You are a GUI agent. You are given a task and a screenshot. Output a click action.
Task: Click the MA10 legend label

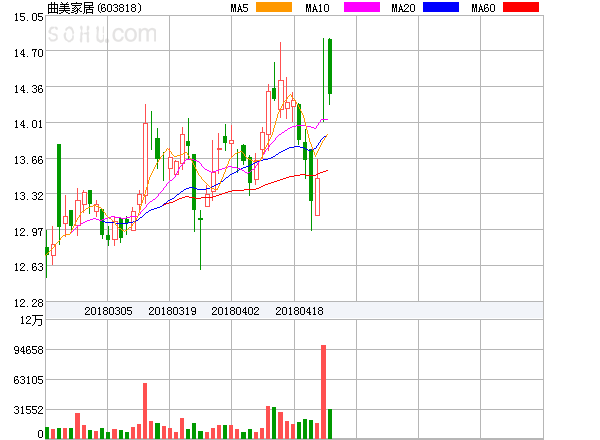pyautogui.click(x=317, y=8)
